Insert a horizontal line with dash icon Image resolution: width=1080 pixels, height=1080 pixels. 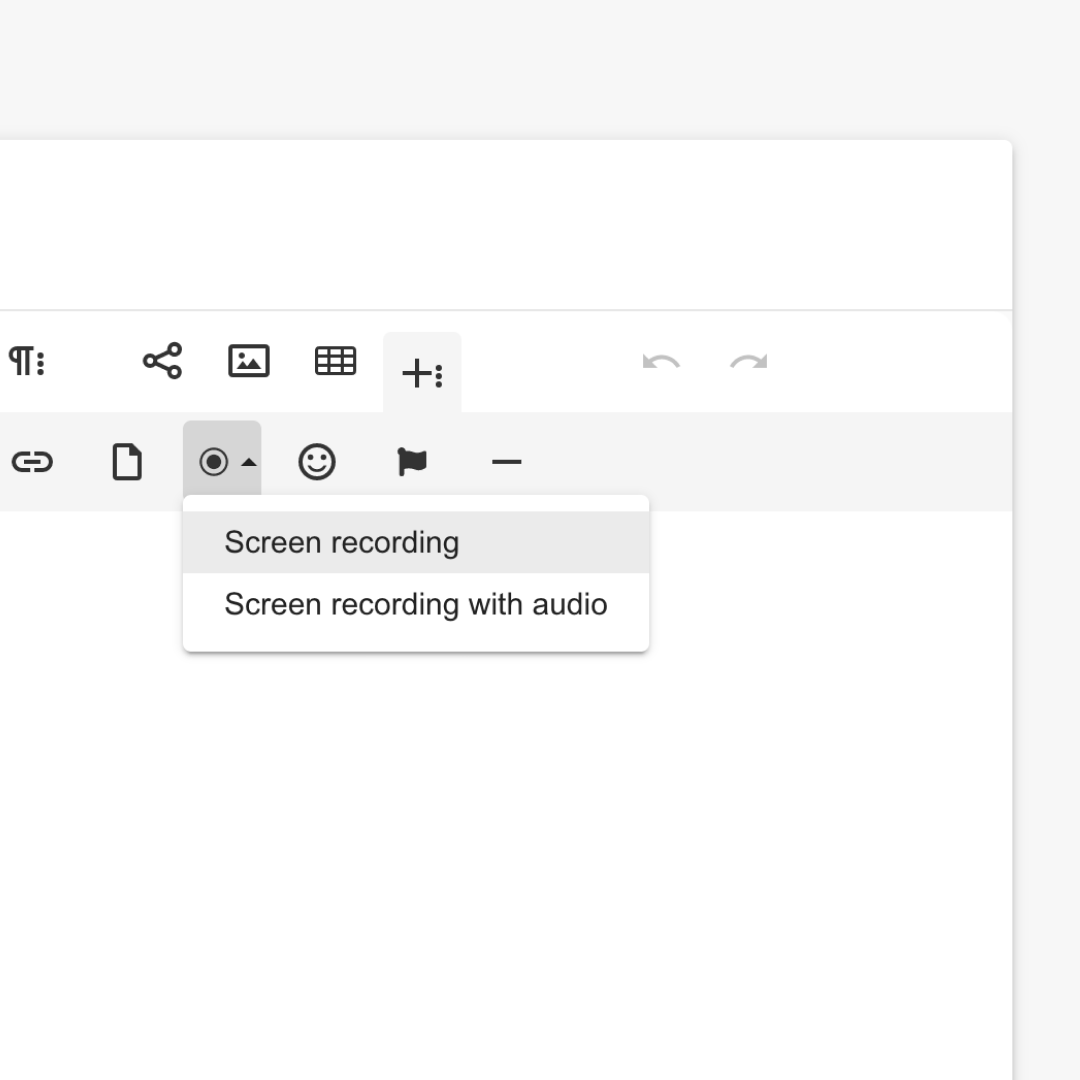(x=507, y=461)
